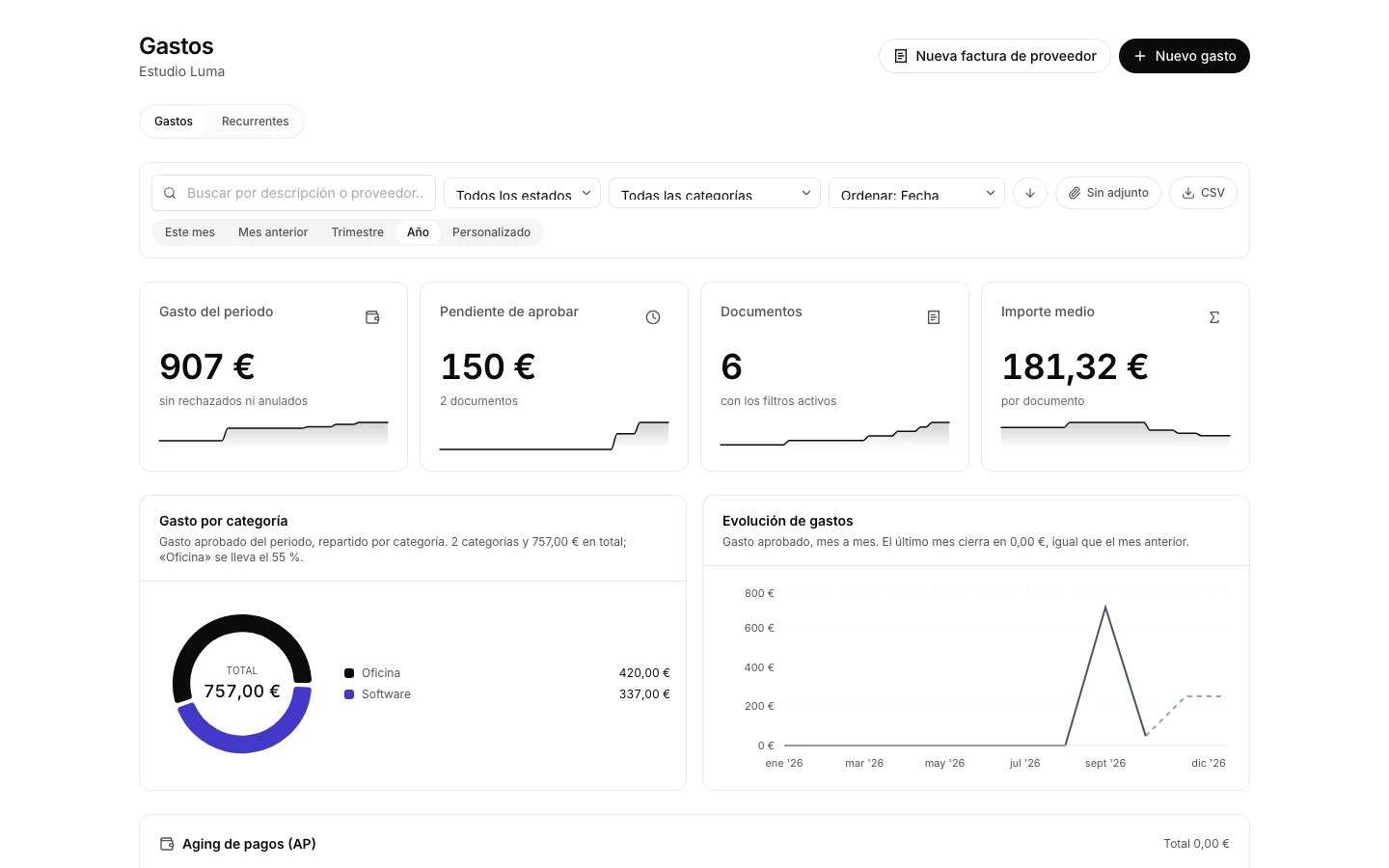Select the Este mes period filter

pyautogui.click(x=190, y=232)
